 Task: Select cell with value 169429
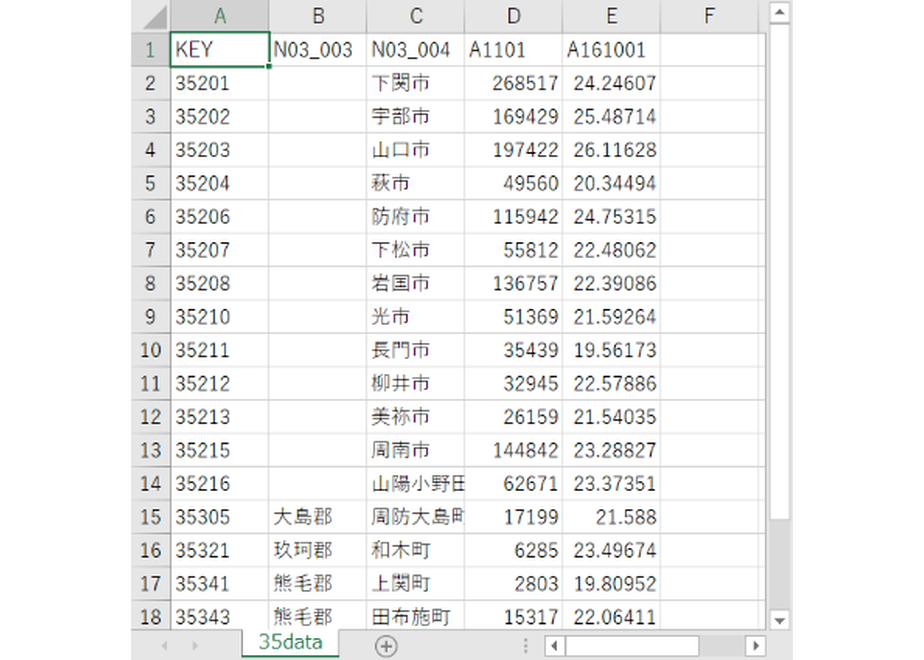point(513,117)
